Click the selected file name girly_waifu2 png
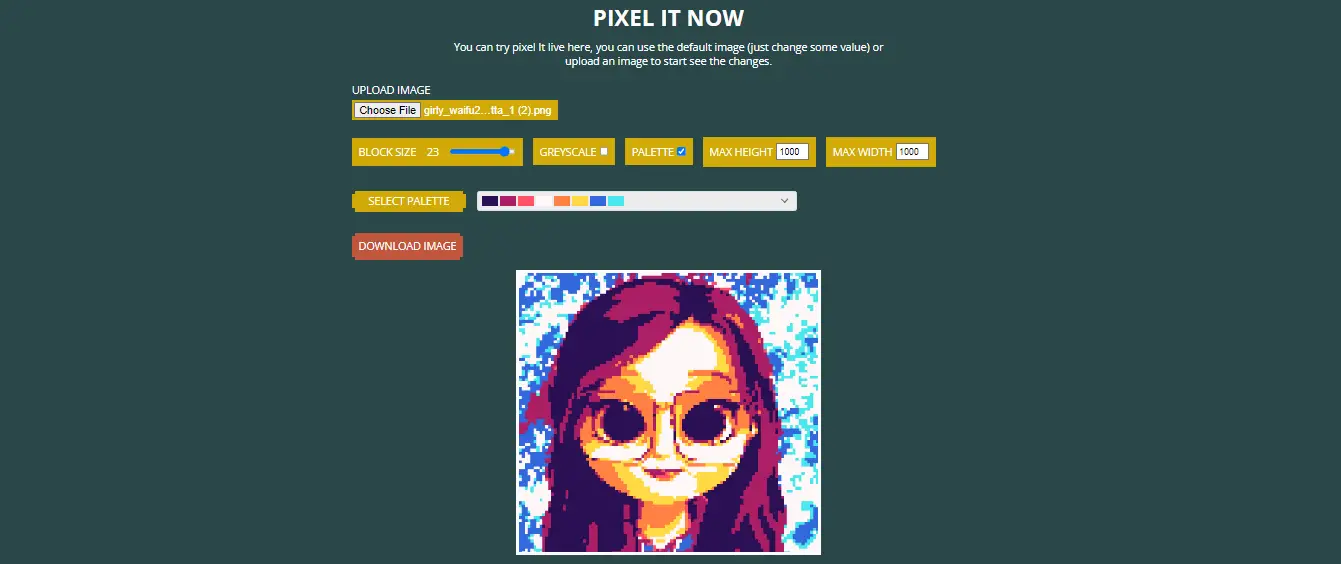 click(x=490, y=111)
